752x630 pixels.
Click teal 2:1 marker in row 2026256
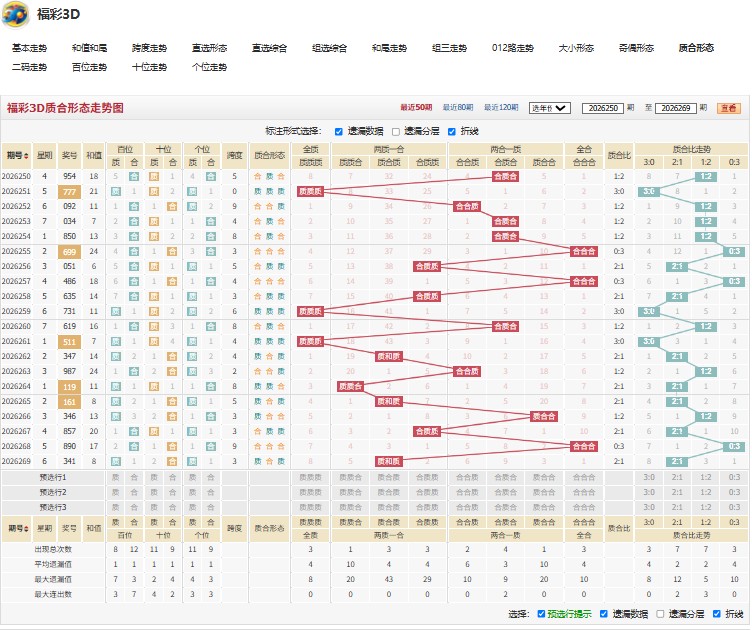[677, 266]
